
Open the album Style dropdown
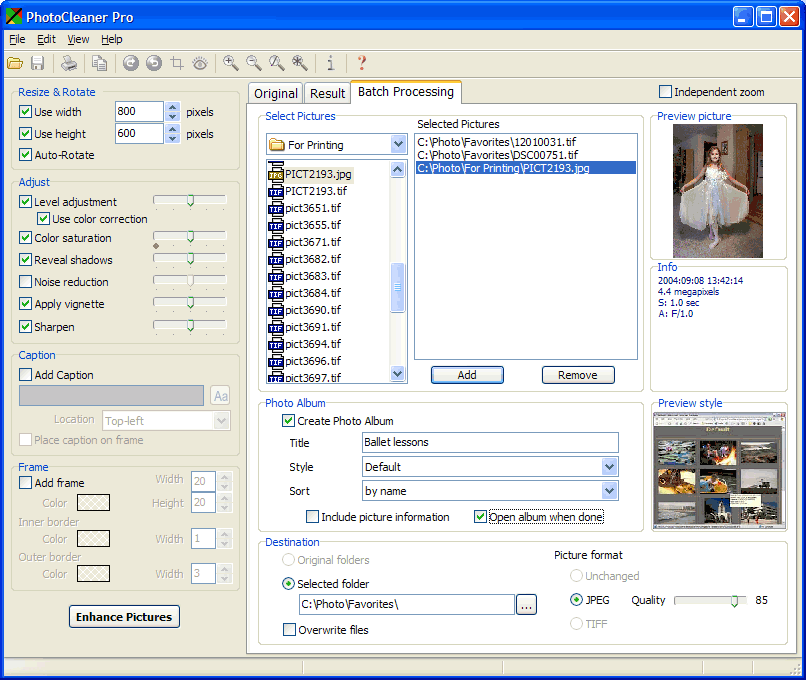click(x=609, y=467)
